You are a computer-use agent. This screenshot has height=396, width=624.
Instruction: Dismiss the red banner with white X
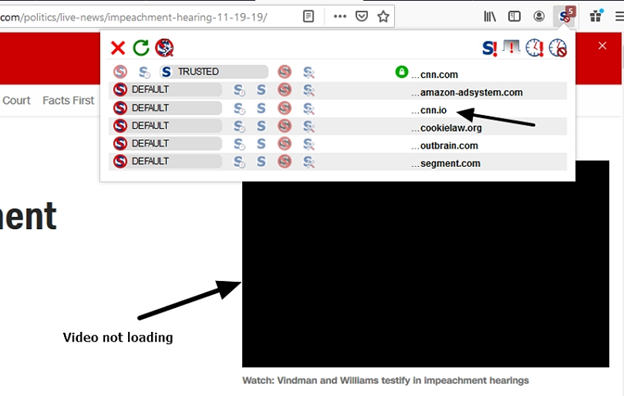point(602,46)
